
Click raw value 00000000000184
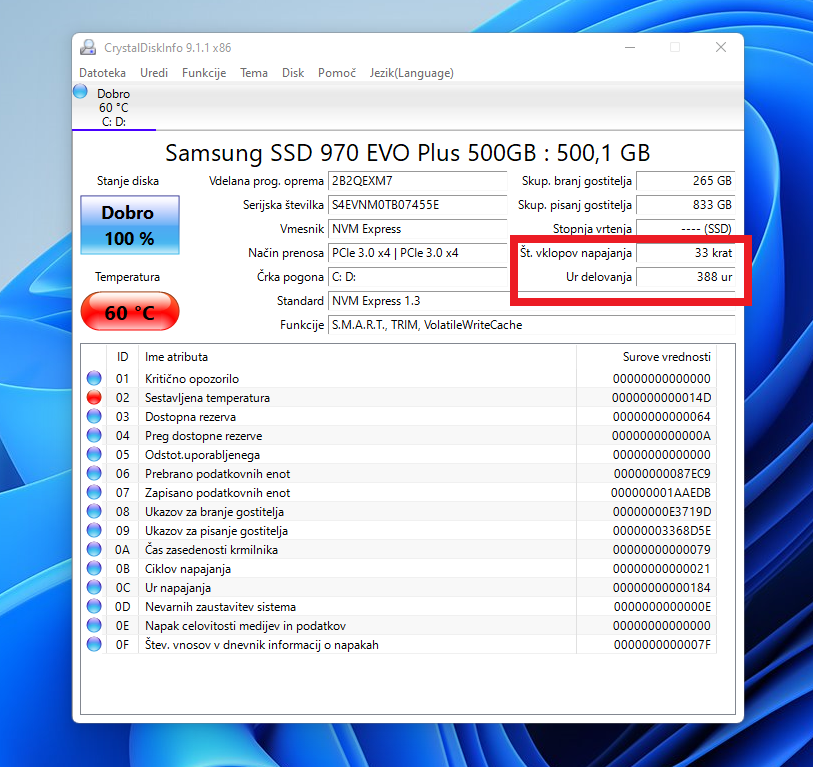pos(662,588)
